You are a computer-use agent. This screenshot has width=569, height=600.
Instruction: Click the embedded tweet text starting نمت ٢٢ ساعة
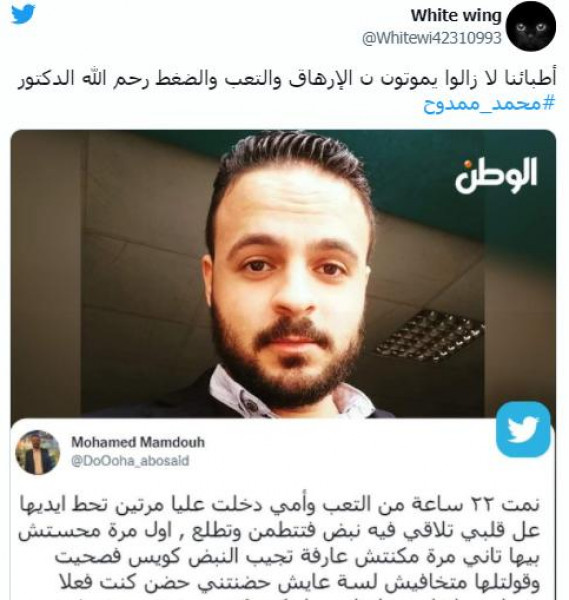[280, 504]
